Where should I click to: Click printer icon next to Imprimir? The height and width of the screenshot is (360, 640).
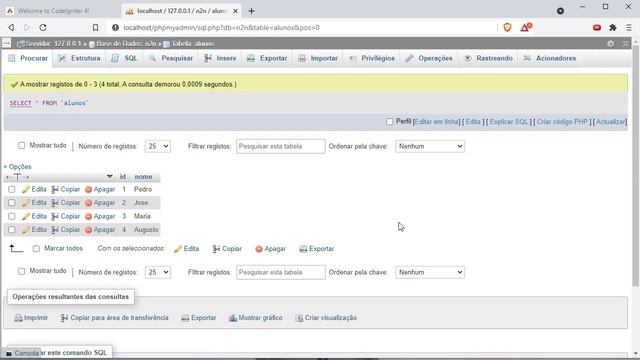tap(18, 318)
